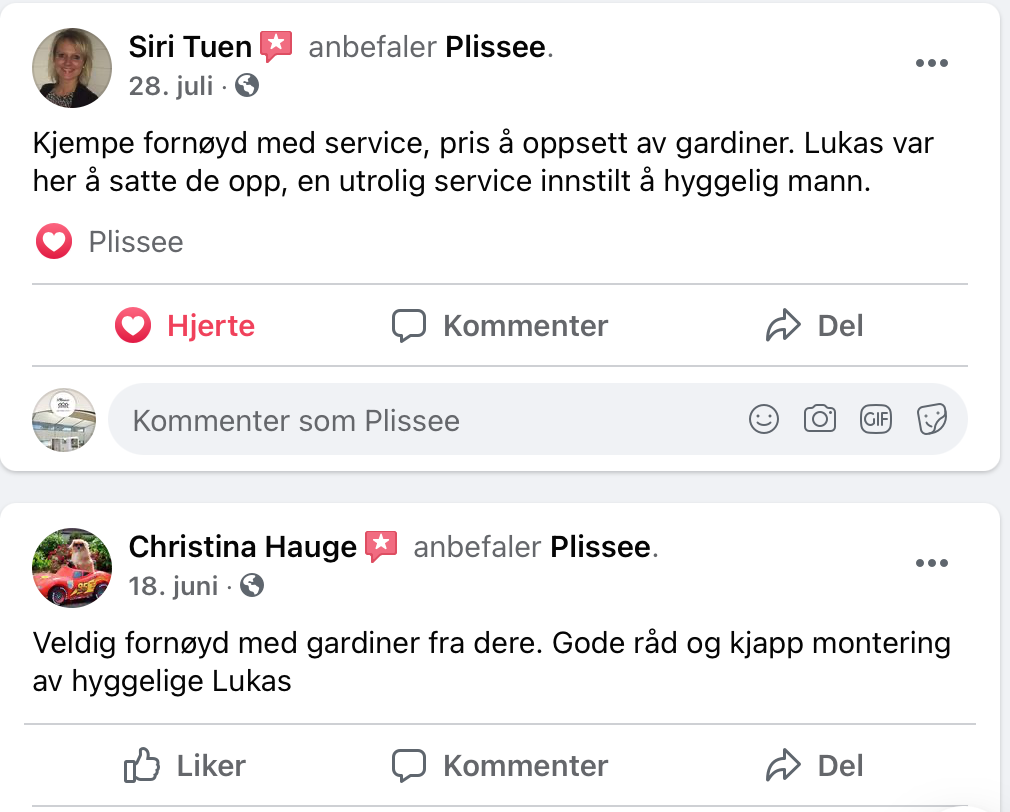Toggle the Hjerte reaction on Siri's post
The height and width of the screenshot is (812, 1010).
pyautogui.click(x=185, y=326)
